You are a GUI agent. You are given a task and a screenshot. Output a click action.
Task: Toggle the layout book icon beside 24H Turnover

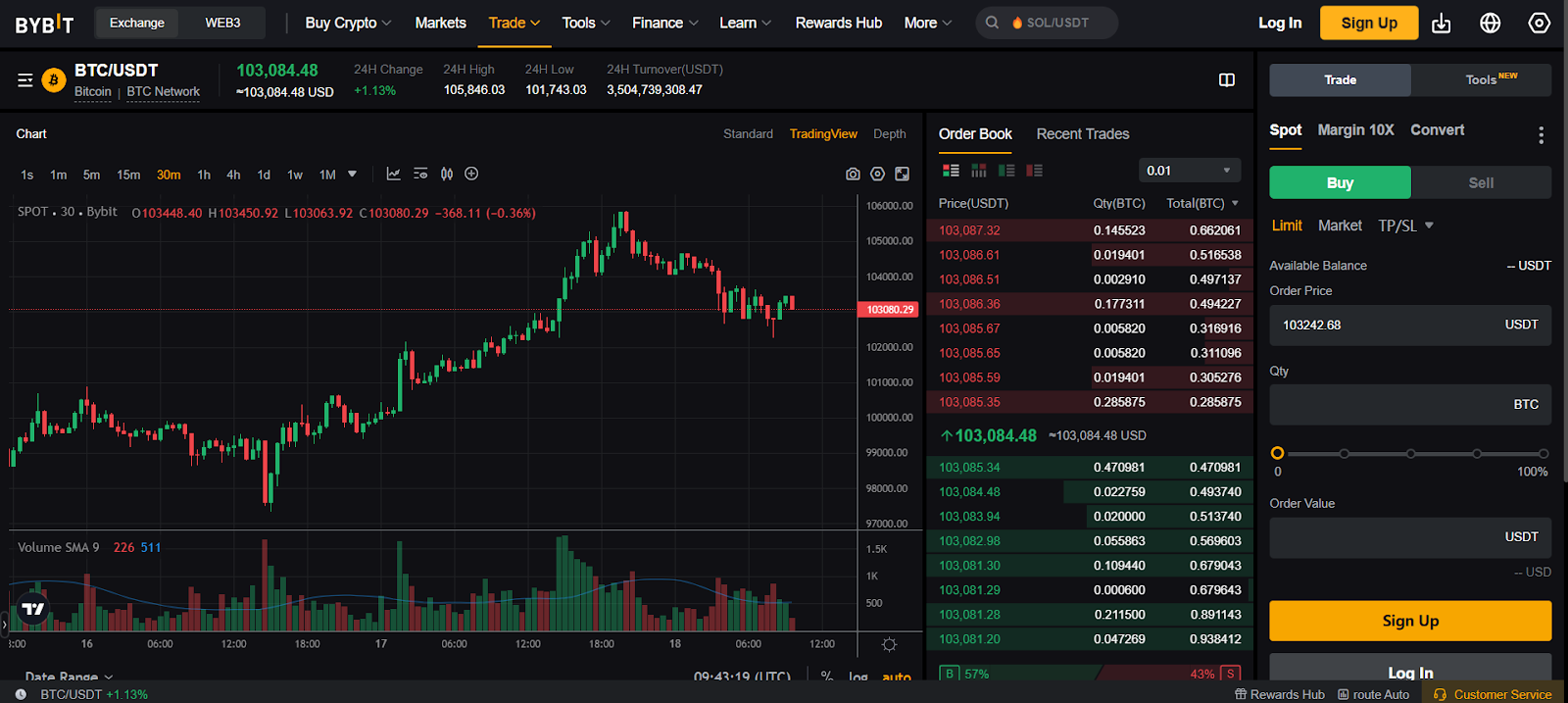pyautogui.click(x=1226, y=79)
